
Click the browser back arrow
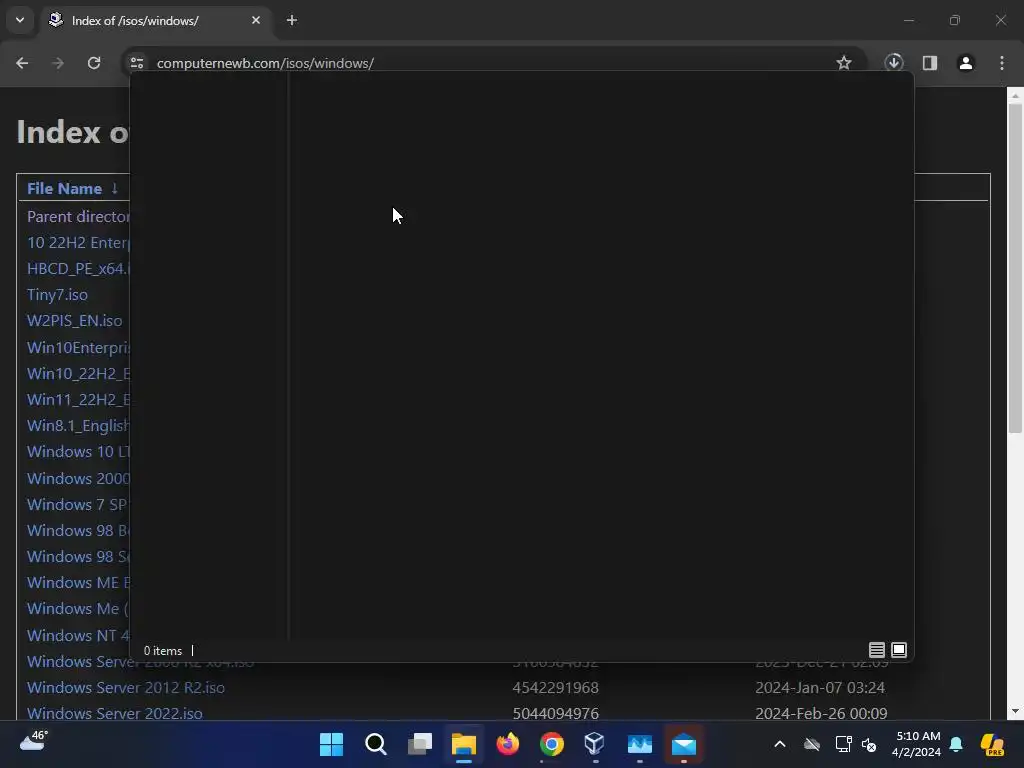point(22,63)
